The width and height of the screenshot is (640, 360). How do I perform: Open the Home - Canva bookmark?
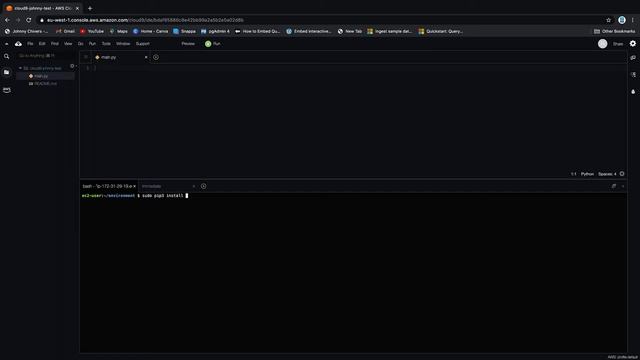coord(151,31)
